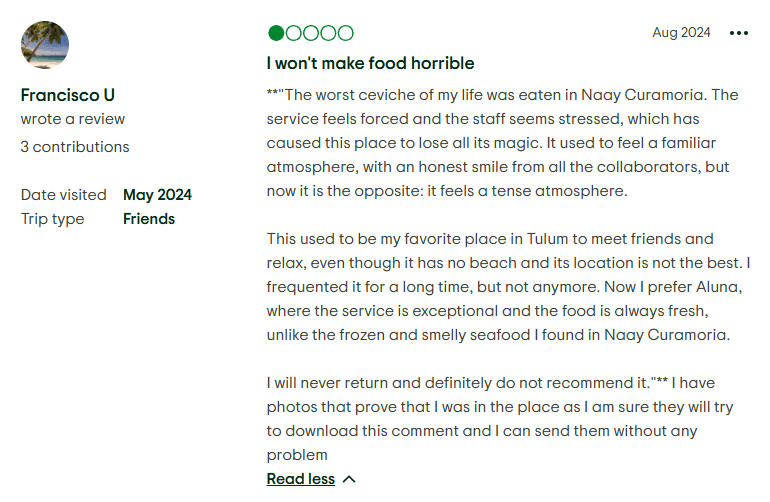Click the second empty rating bubble
770x502 pixels.
(x=293, y=33)
